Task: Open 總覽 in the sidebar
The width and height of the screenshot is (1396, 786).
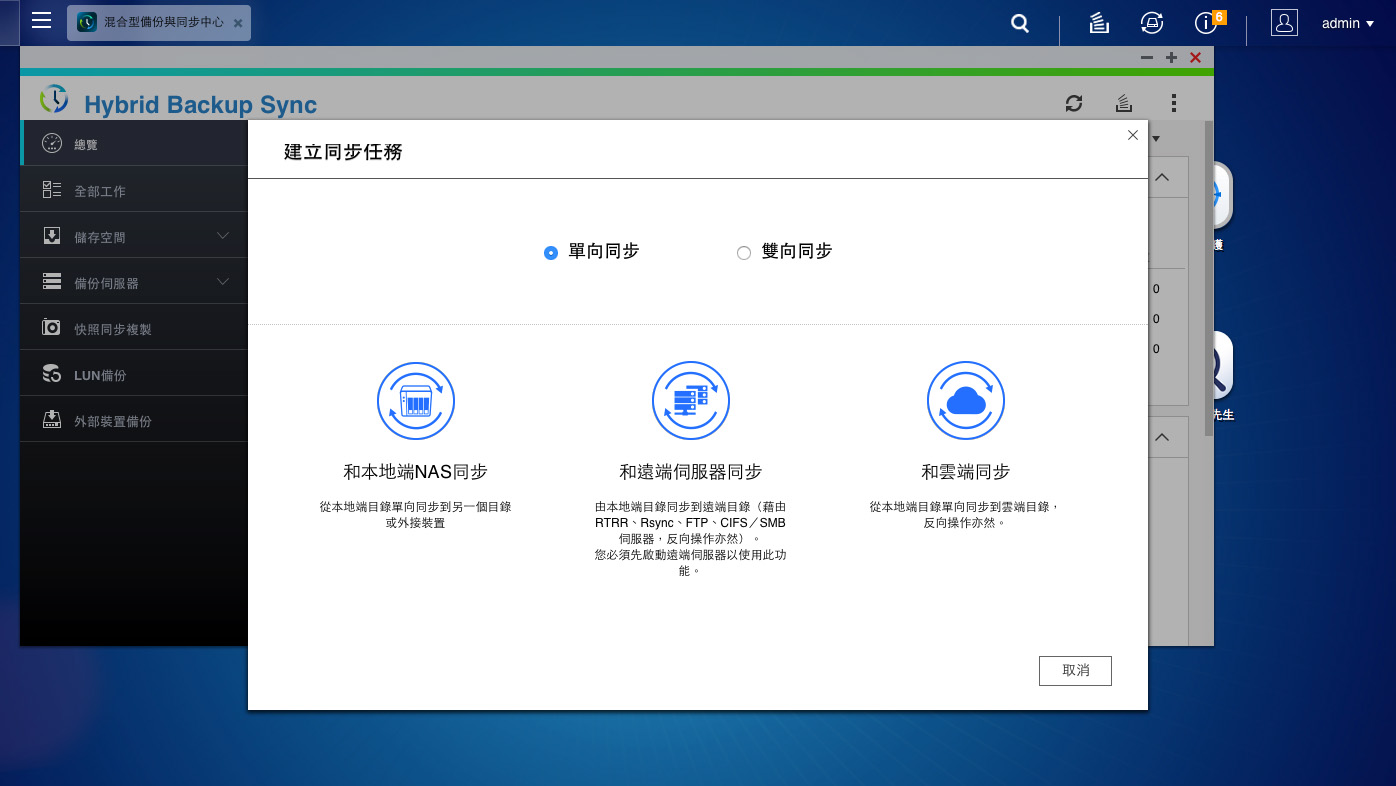Action: pos(134,144)
